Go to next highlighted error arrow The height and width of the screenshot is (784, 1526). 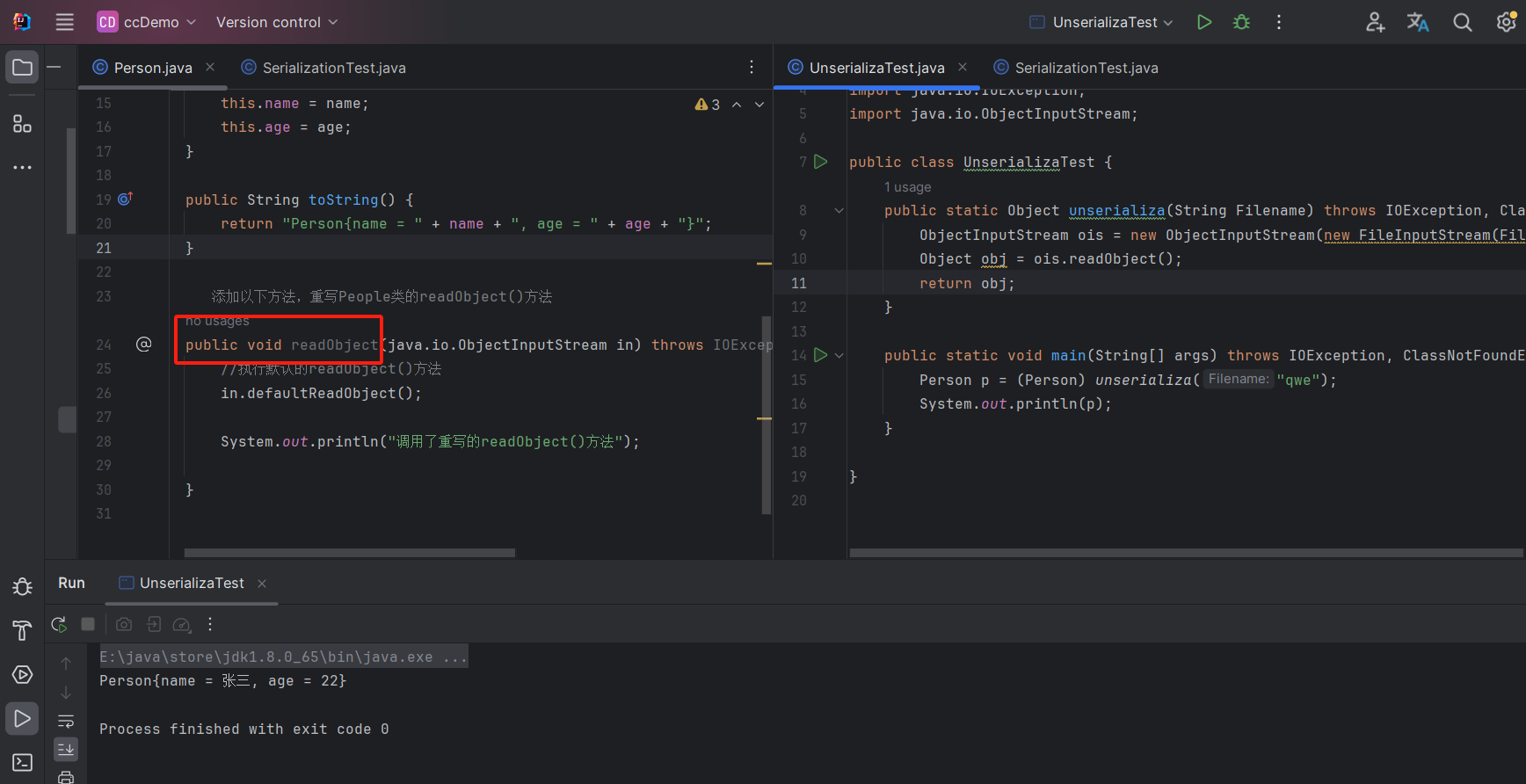coord(759,105)
